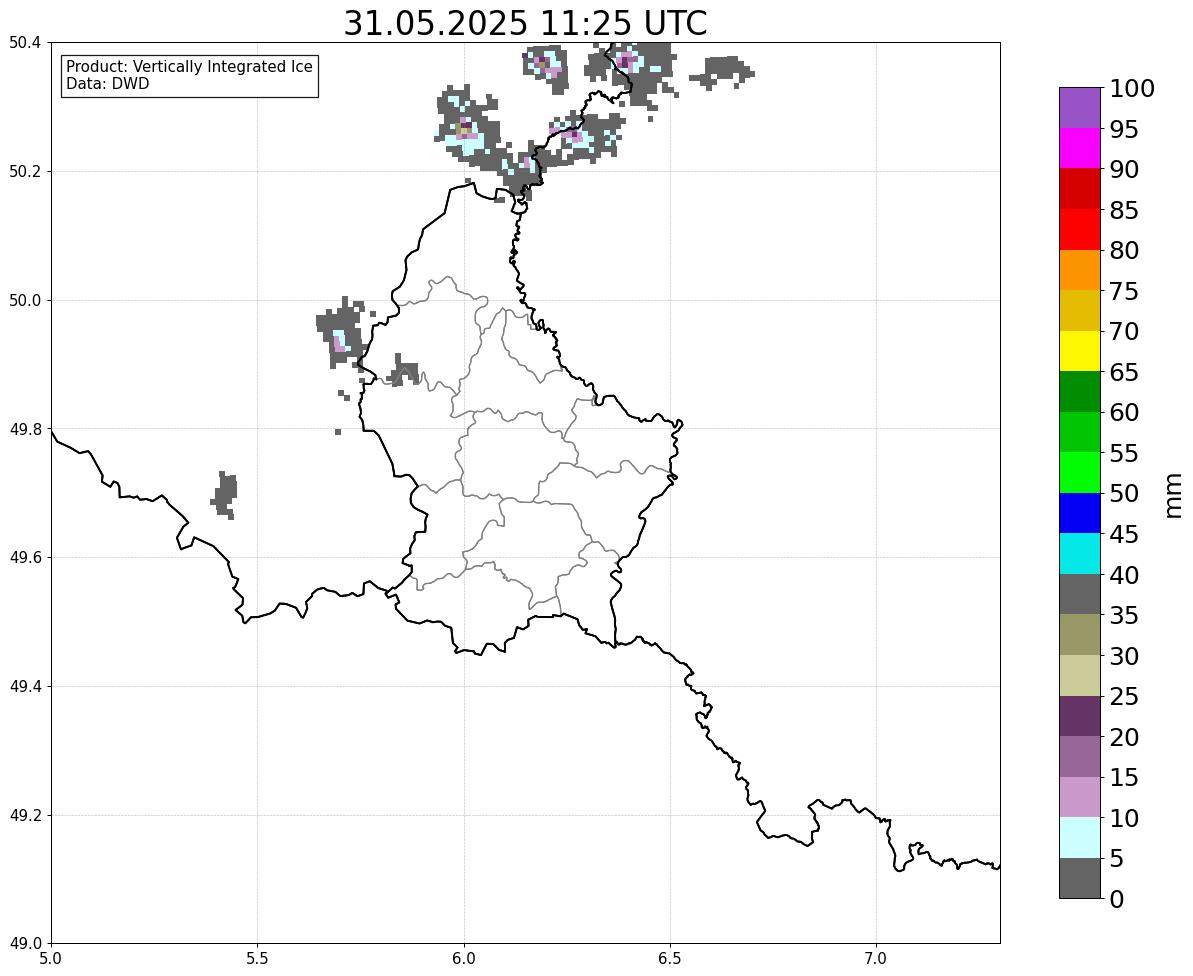The width and height of the screenshot is (1193, 976).
Task: Click the colorbar tick label '50'
Action: (x=1125, y=493)
